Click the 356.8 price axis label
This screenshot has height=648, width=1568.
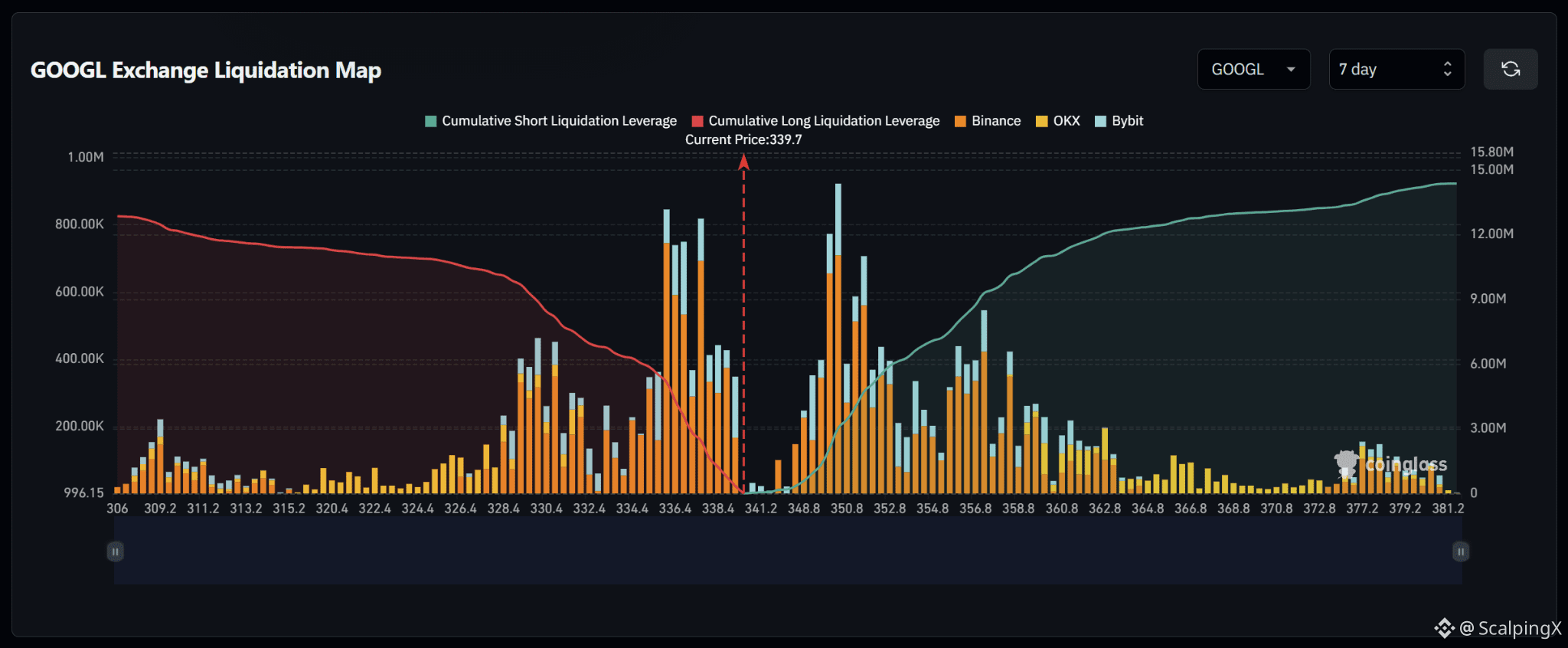pos(975,509)
